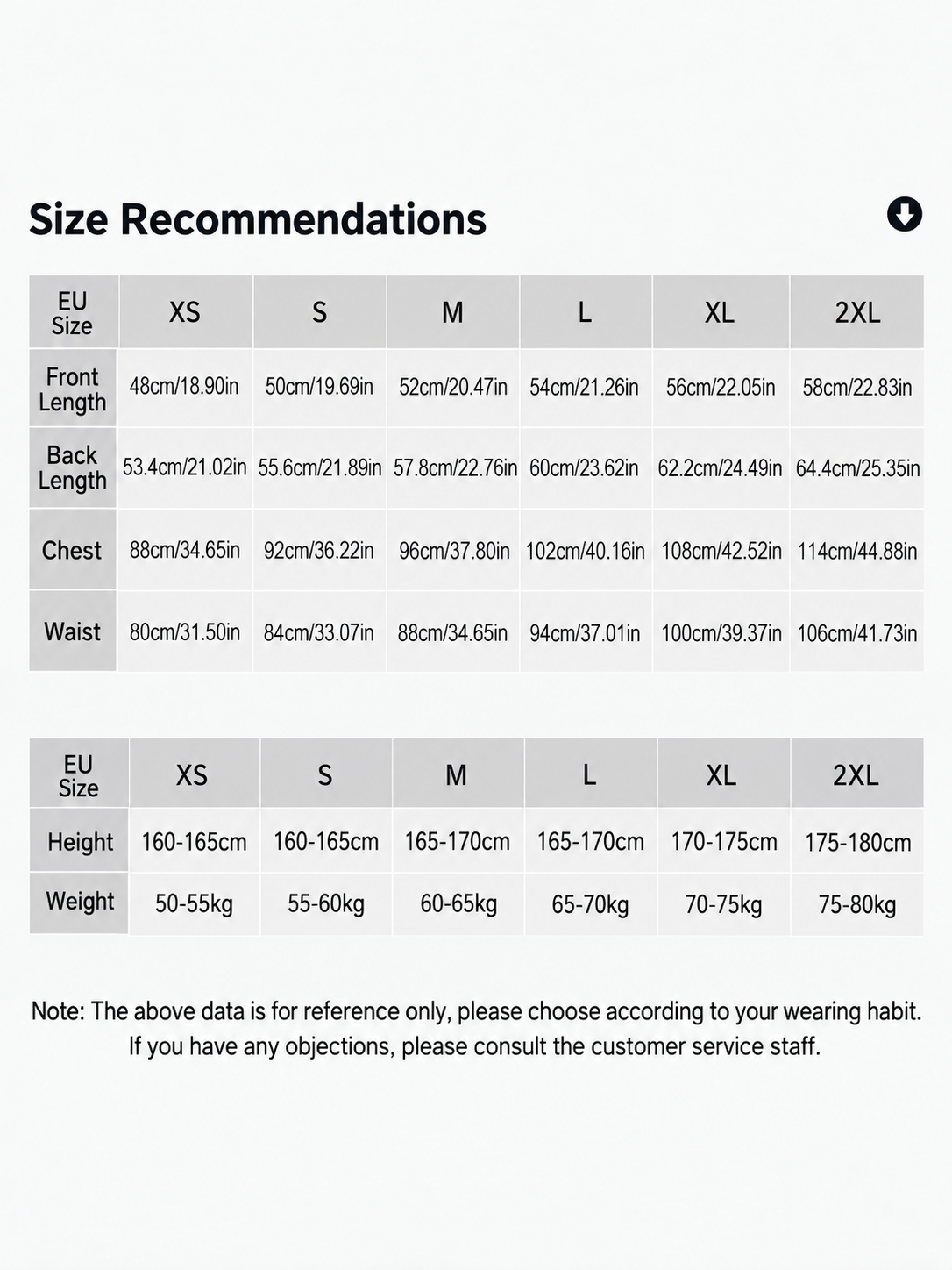952x1270 pixels.
Task: Select the 88cm/34.65in waist cell for M
Action: pos(452,632)
